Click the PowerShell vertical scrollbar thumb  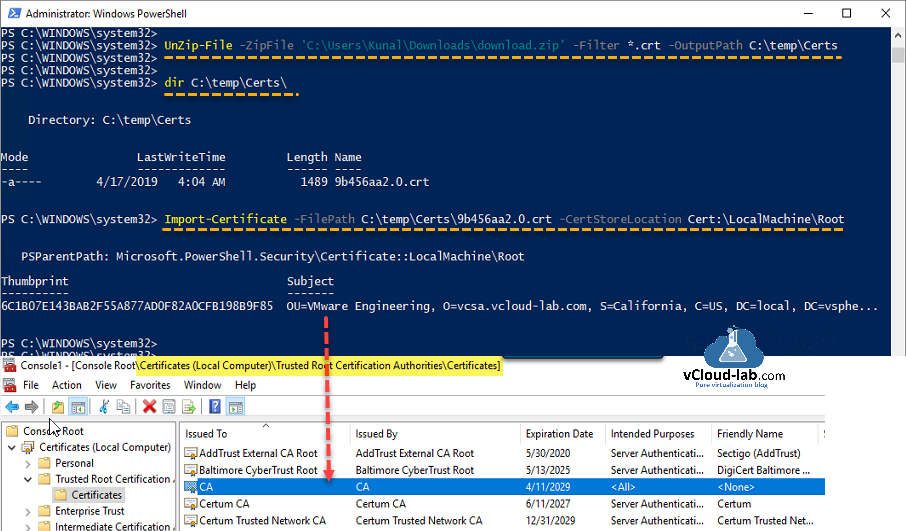pos(897,55)
